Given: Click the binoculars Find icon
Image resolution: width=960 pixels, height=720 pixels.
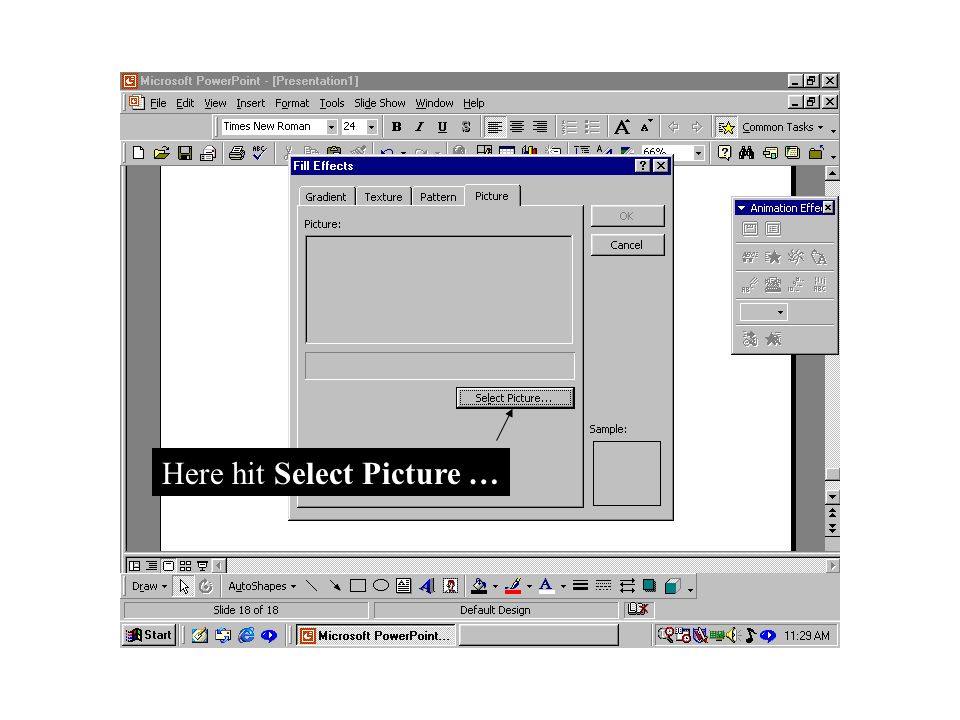Looking at the screenshot, I should pos(746,152).
